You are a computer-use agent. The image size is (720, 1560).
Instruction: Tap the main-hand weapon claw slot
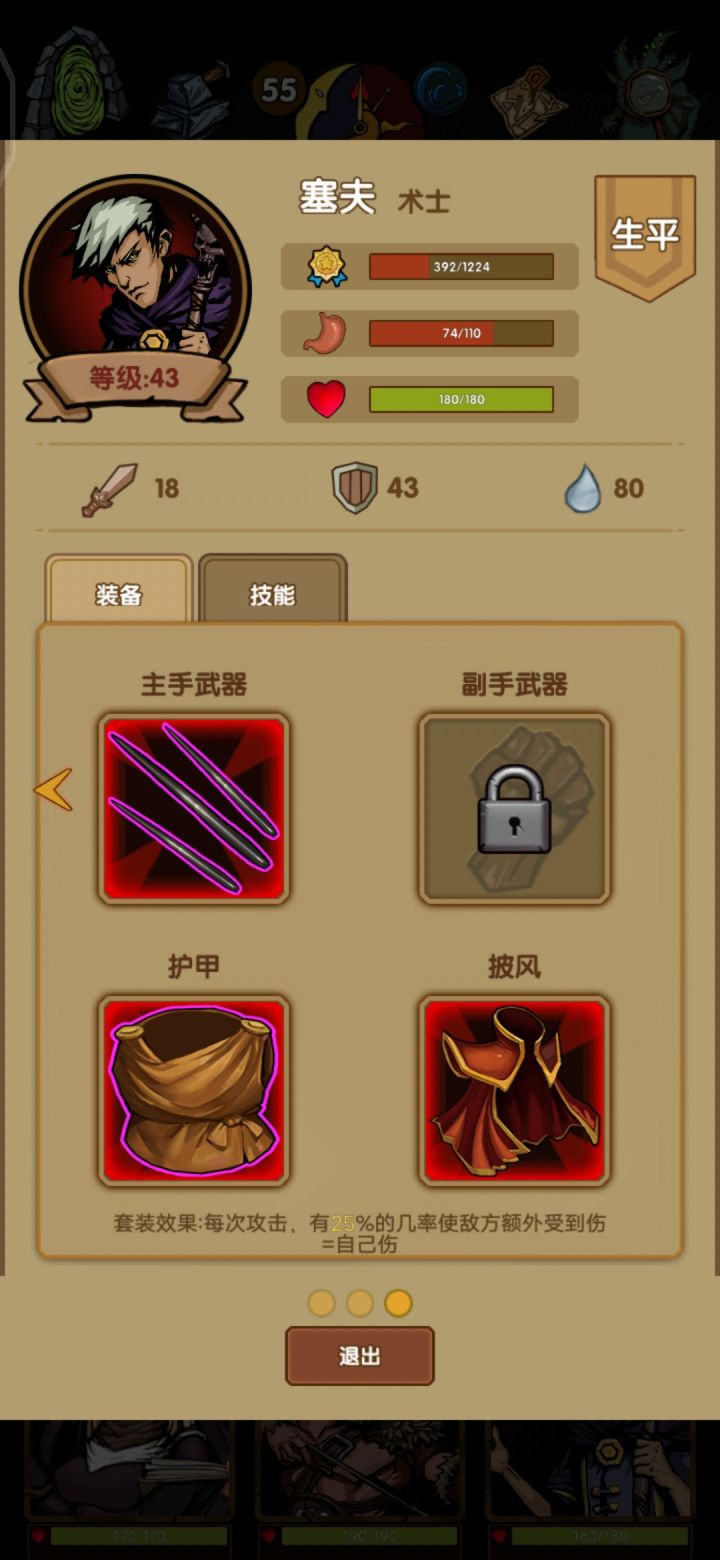coord(194,808)
